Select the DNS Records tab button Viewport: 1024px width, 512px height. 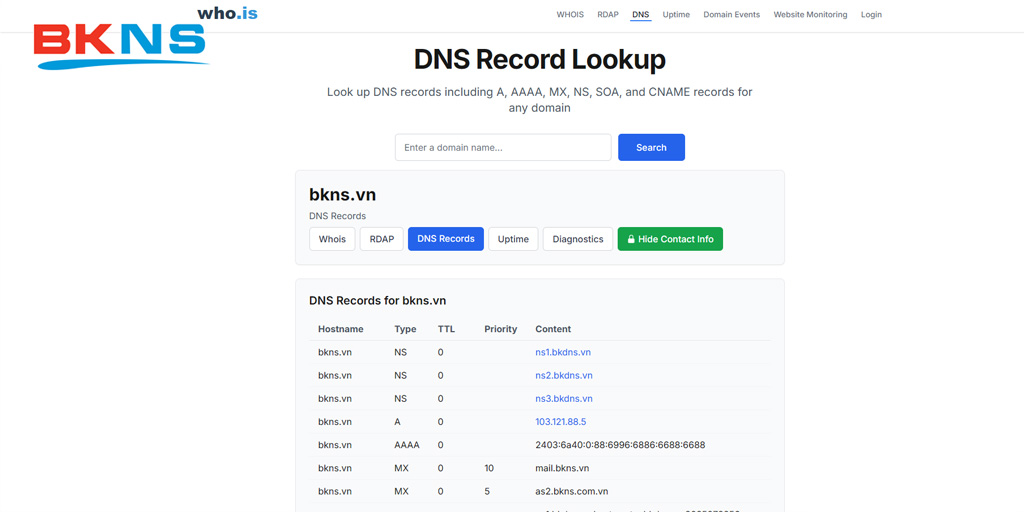pyautogui.click(x=446, y=240)
